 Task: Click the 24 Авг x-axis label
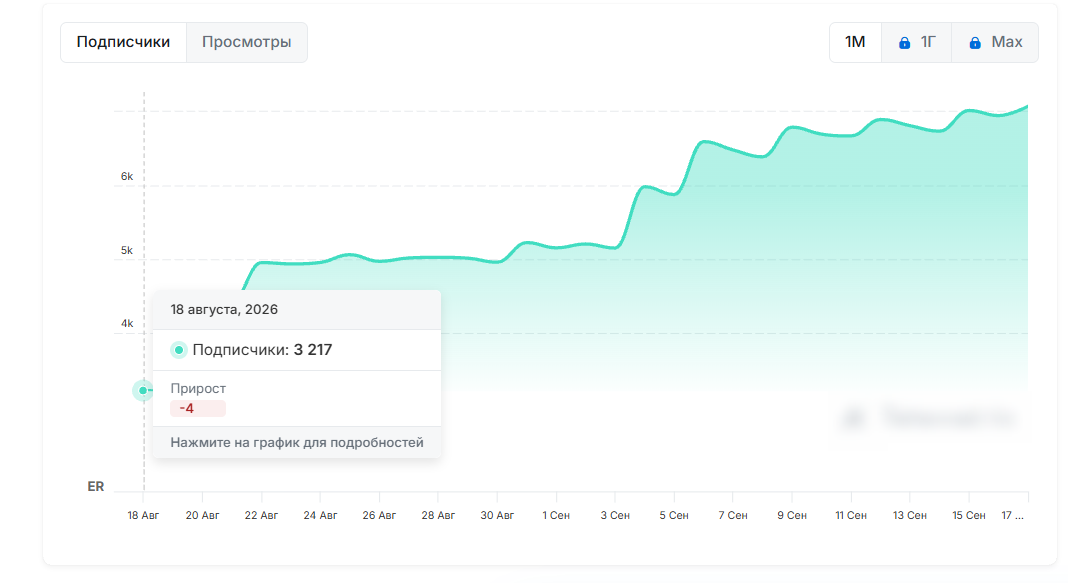pos(320,516)
